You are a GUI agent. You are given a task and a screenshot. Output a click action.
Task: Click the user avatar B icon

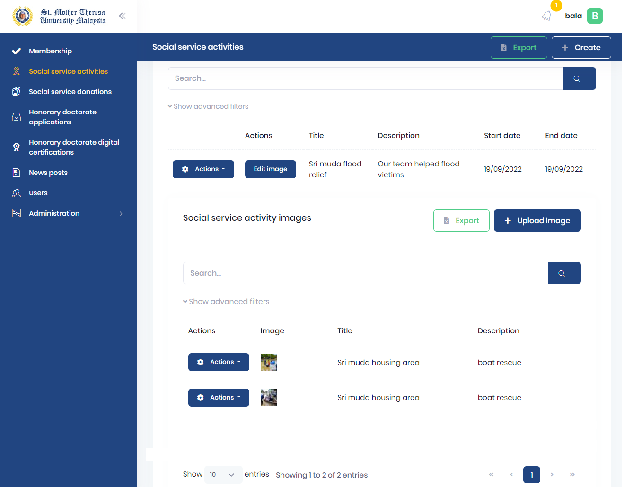pos(595,16)
